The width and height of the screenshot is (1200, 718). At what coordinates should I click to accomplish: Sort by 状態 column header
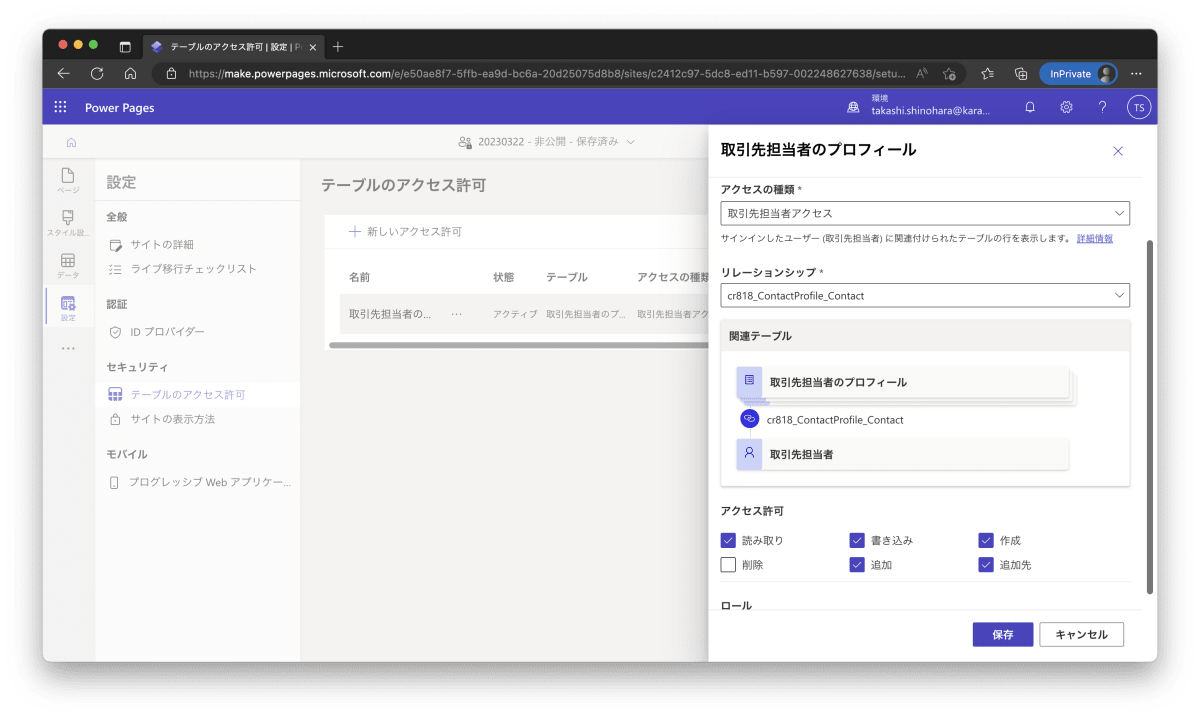[503, 277]
